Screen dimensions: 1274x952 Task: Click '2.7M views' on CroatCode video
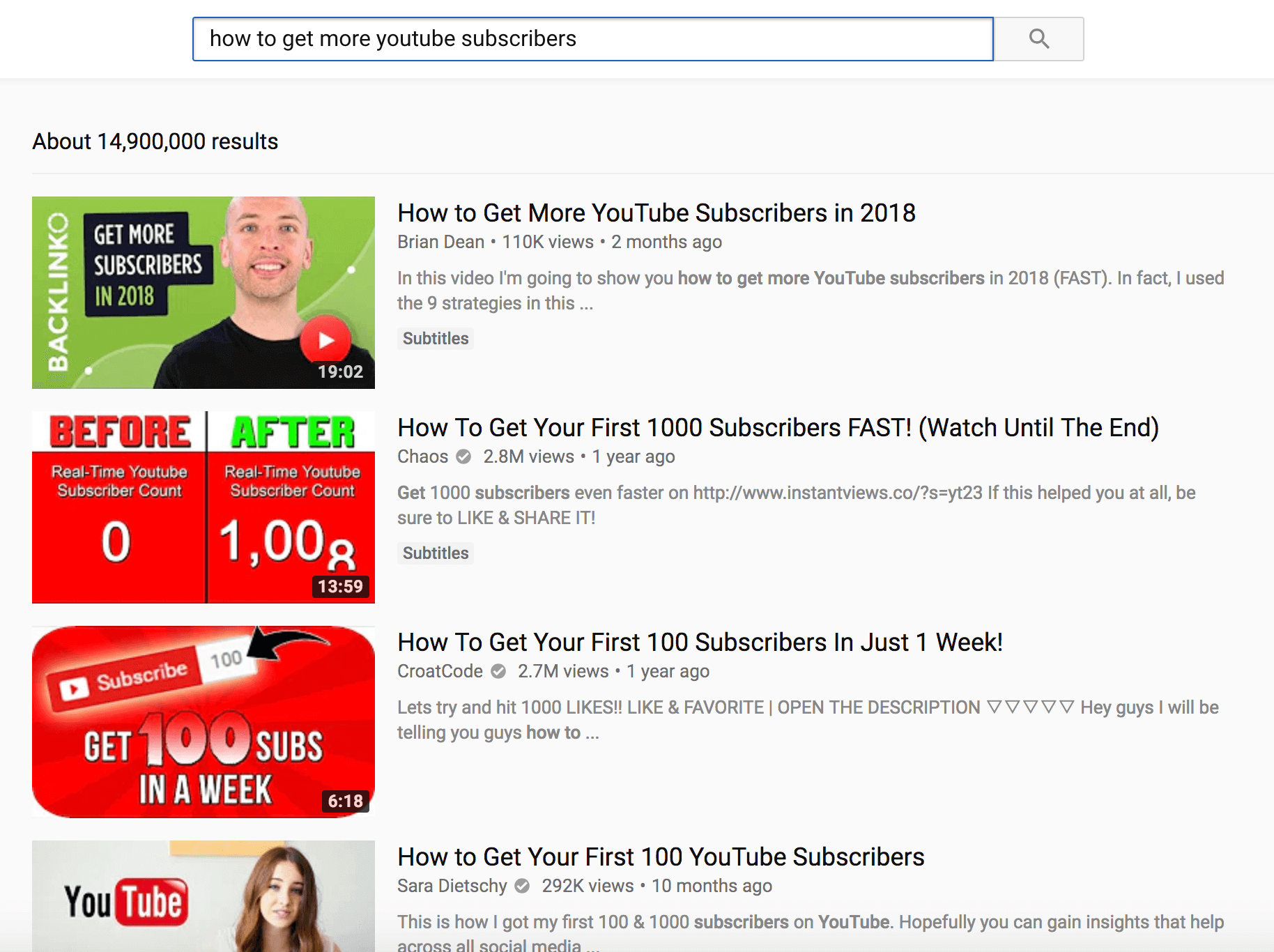563,671
